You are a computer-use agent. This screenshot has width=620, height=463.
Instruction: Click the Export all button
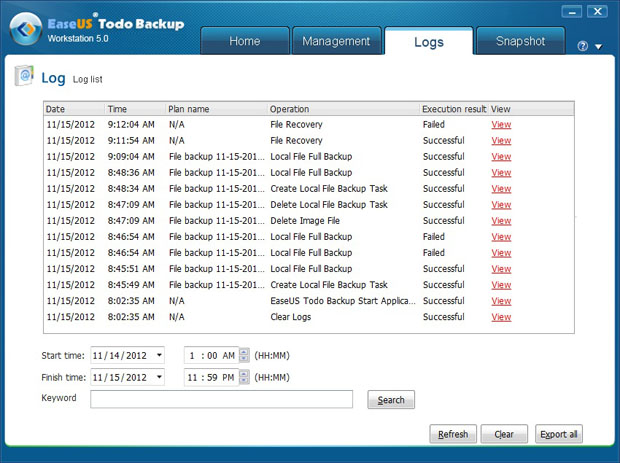(x=559, y=434)
